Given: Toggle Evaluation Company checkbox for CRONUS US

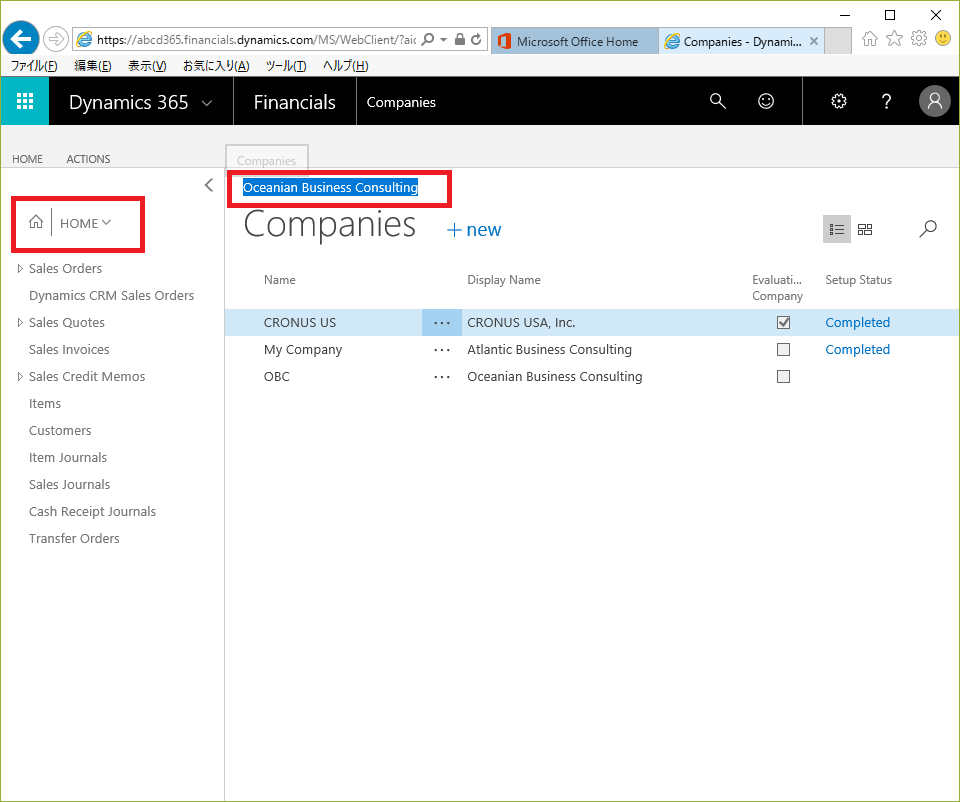Looking at the screenshot, I should coord(783,323).
